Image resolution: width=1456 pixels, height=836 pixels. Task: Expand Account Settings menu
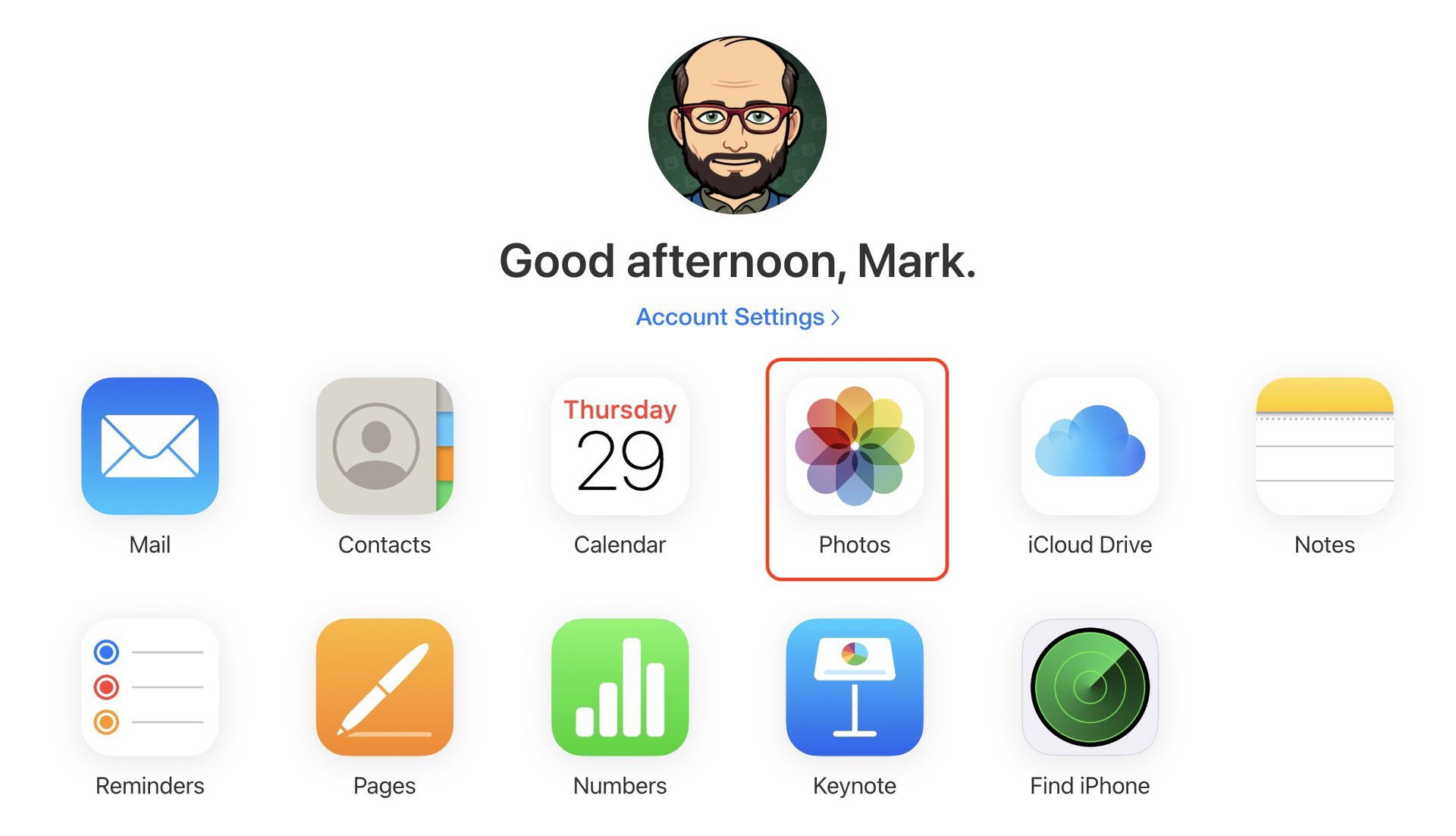coord(736,315)
